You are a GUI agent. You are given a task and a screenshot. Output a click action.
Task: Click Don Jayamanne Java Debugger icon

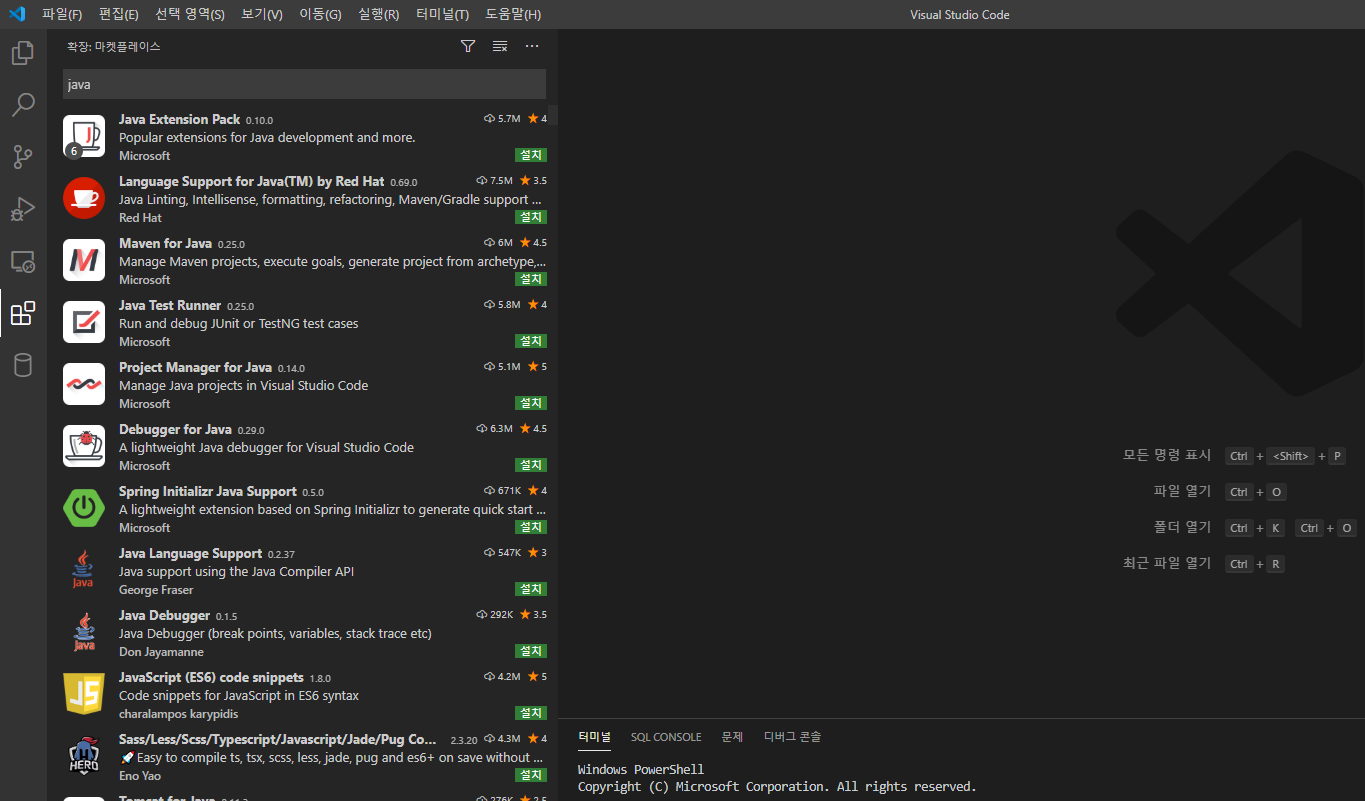pyautogui.click(x=84, y=632)
